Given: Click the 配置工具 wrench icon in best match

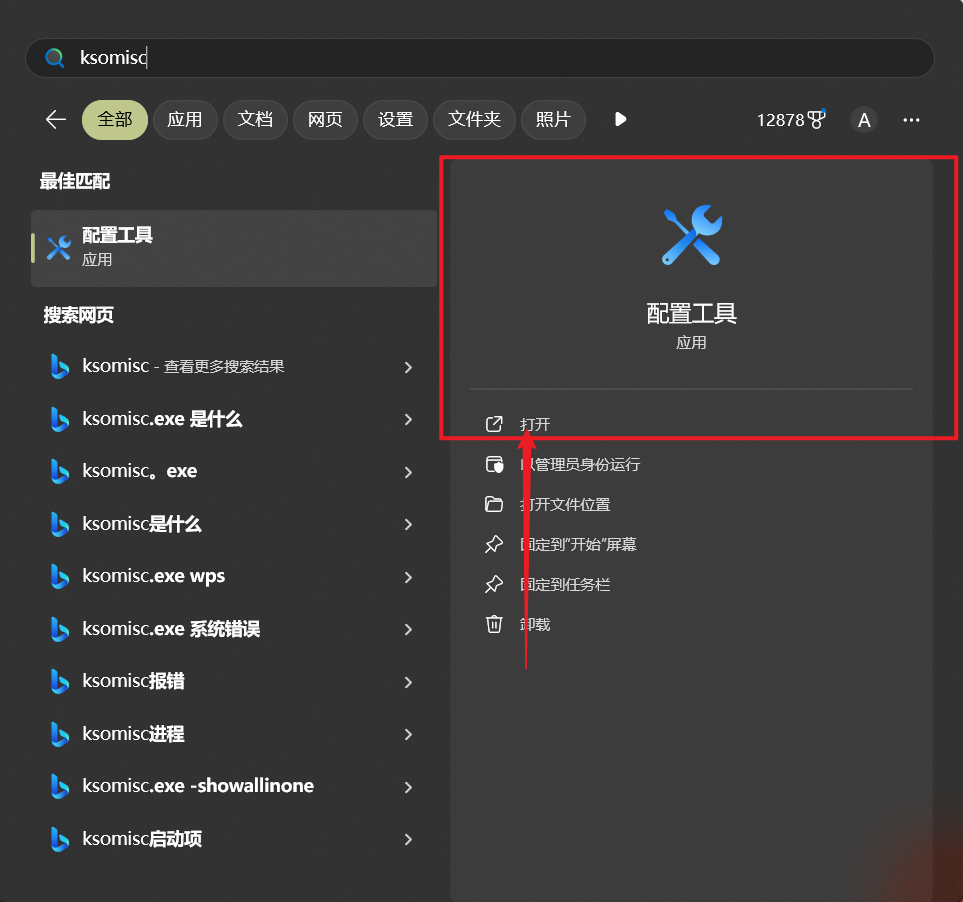Looking at the screenshot, I should pos(59,248).
